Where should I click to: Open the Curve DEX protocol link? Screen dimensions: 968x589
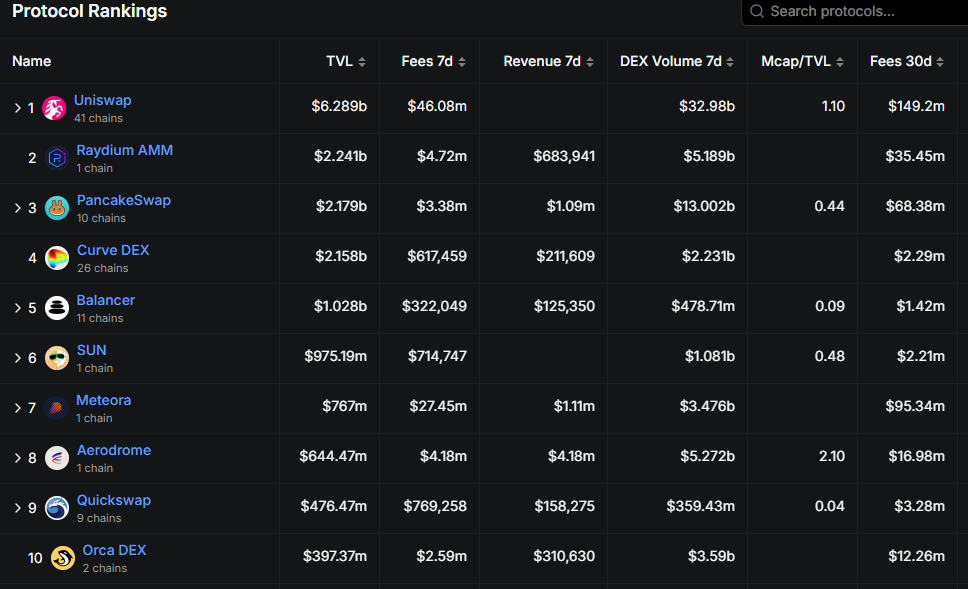tap(113, 250)
